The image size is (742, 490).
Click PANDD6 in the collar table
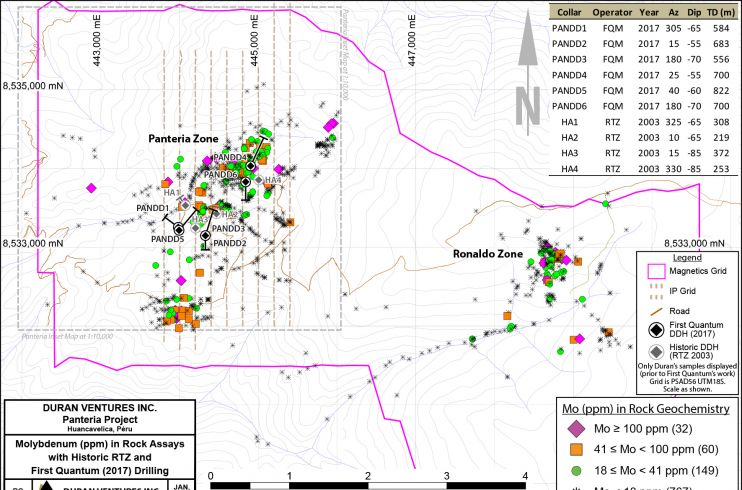tap(569, 107)
